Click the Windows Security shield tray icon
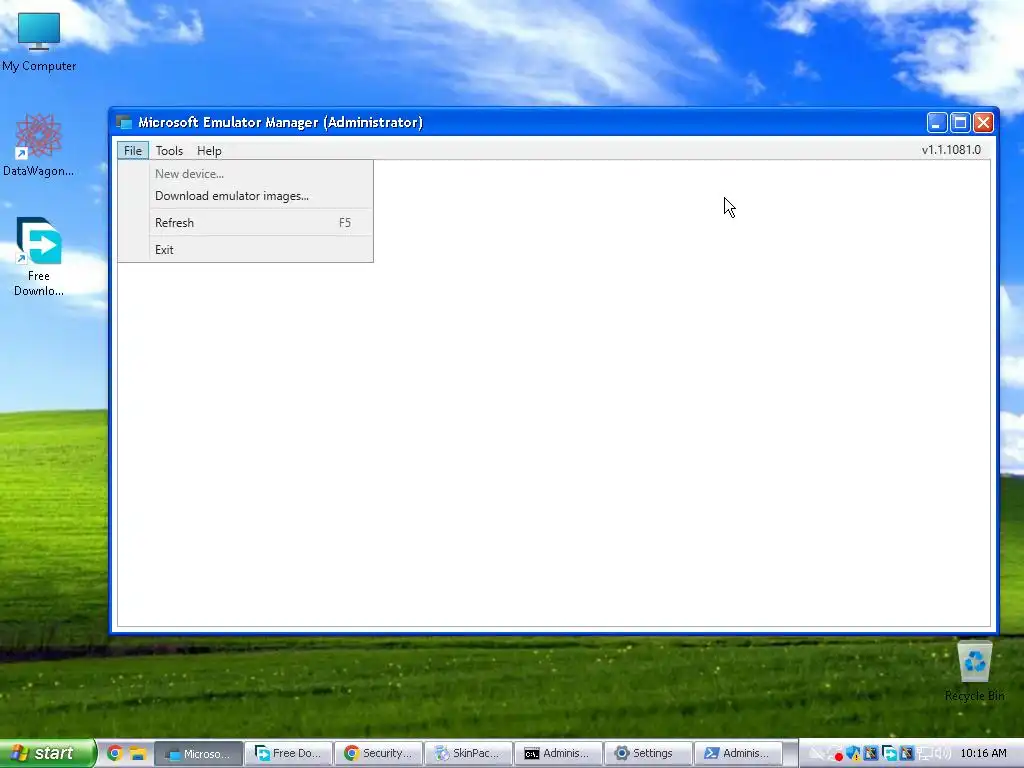Image resolution: width=1024 pixels, height=768 pixels. tap(853, 754)
